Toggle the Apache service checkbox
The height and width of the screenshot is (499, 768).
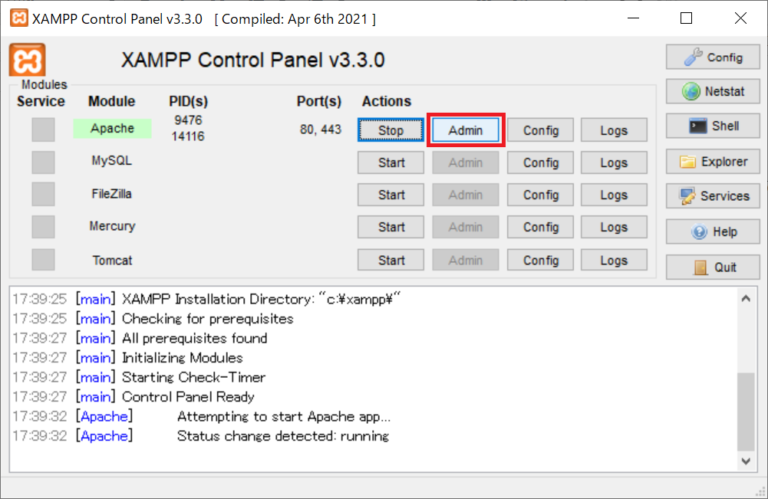coord(43,129)
